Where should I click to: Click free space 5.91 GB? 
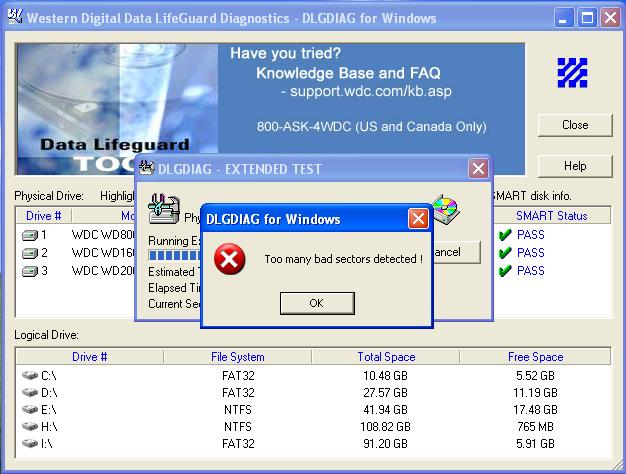(x=535, y=444)
